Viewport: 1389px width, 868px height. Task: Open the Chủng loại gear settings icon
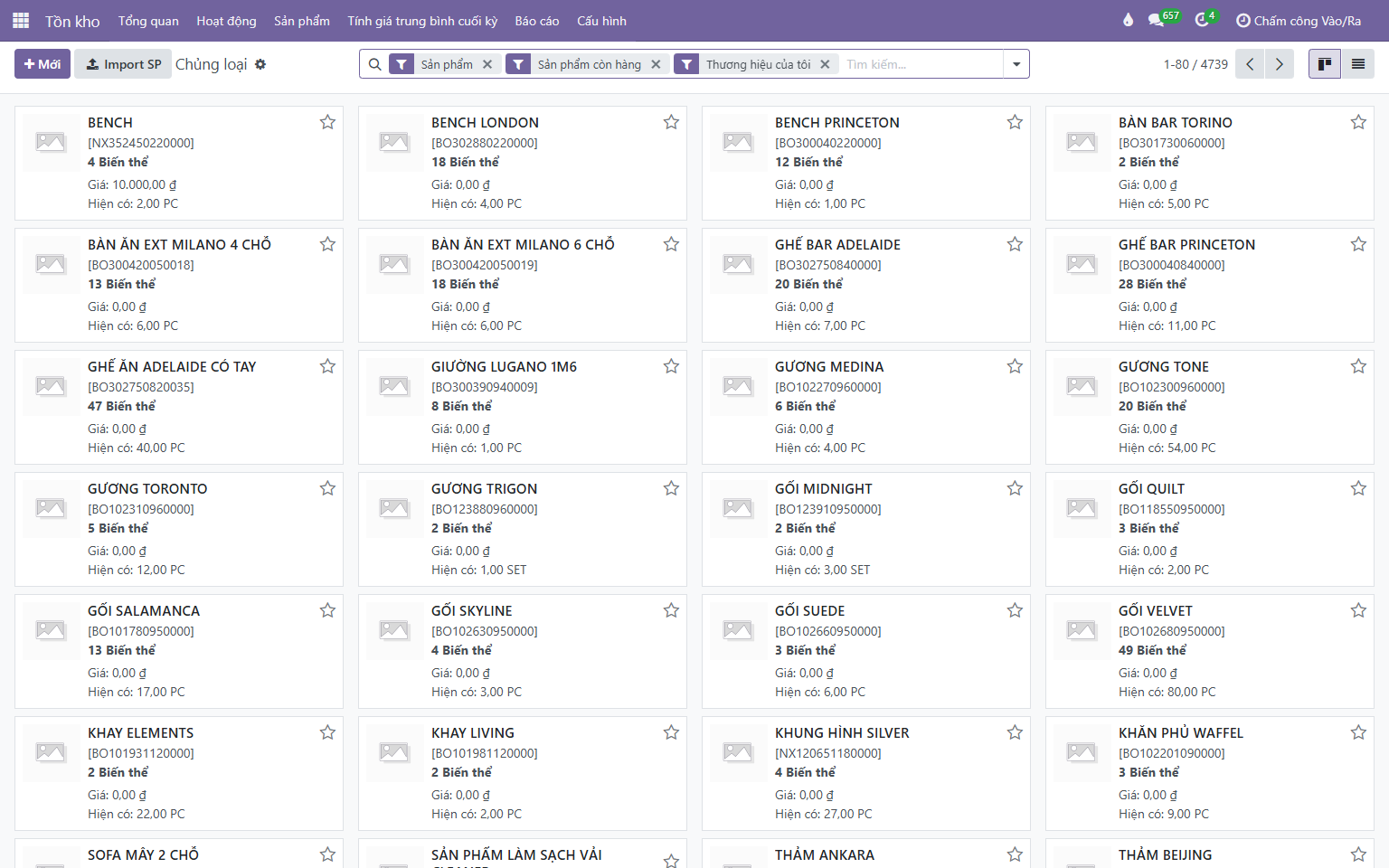click(260, 64)
